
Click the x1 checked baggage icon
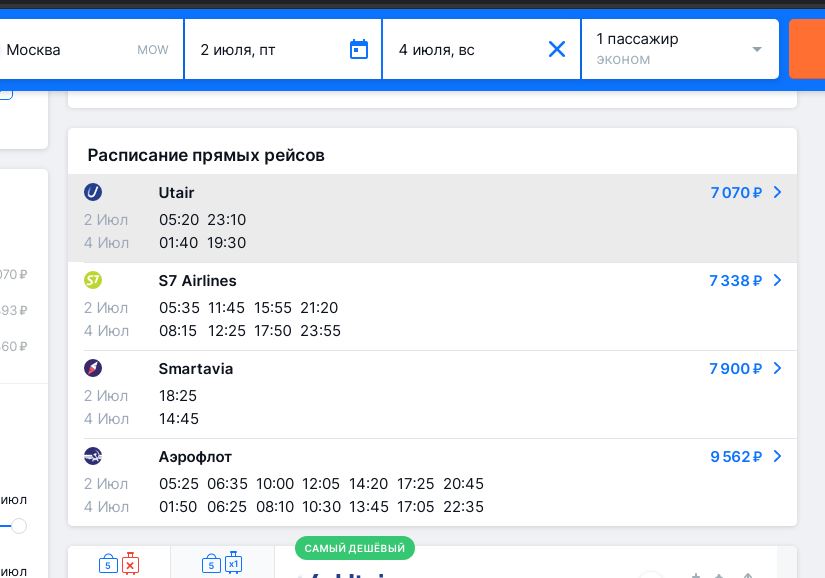point(234,563)
